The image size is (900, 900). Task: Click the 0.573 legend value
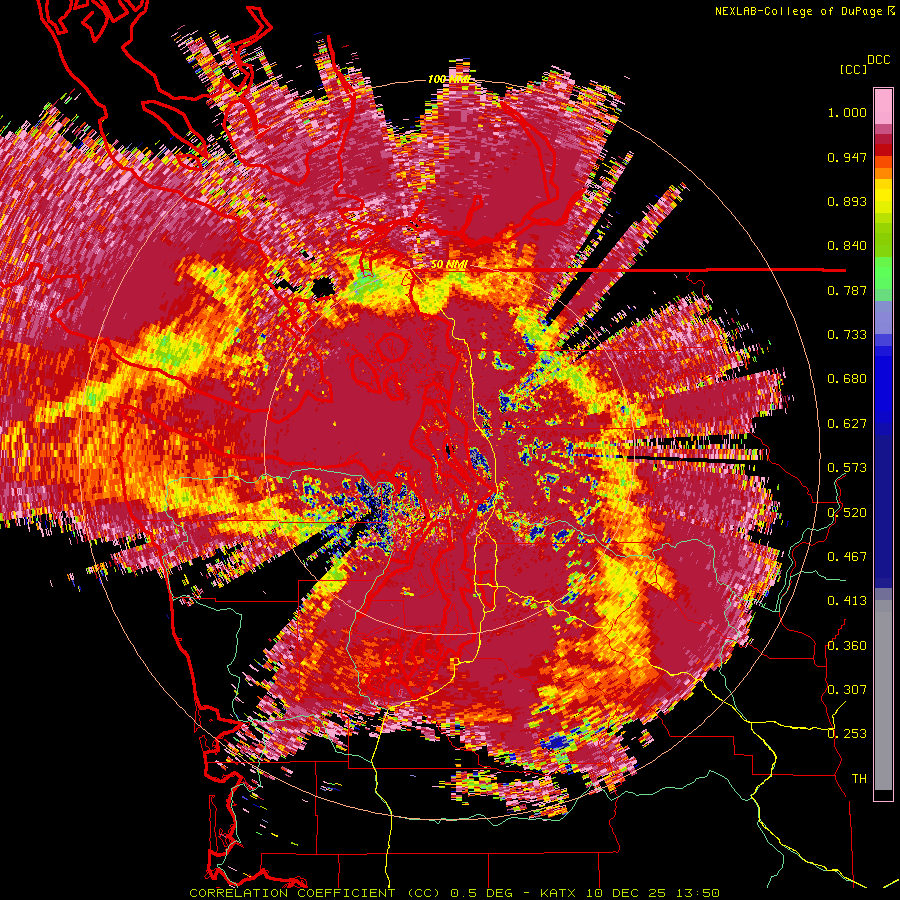tap(847, 468)
